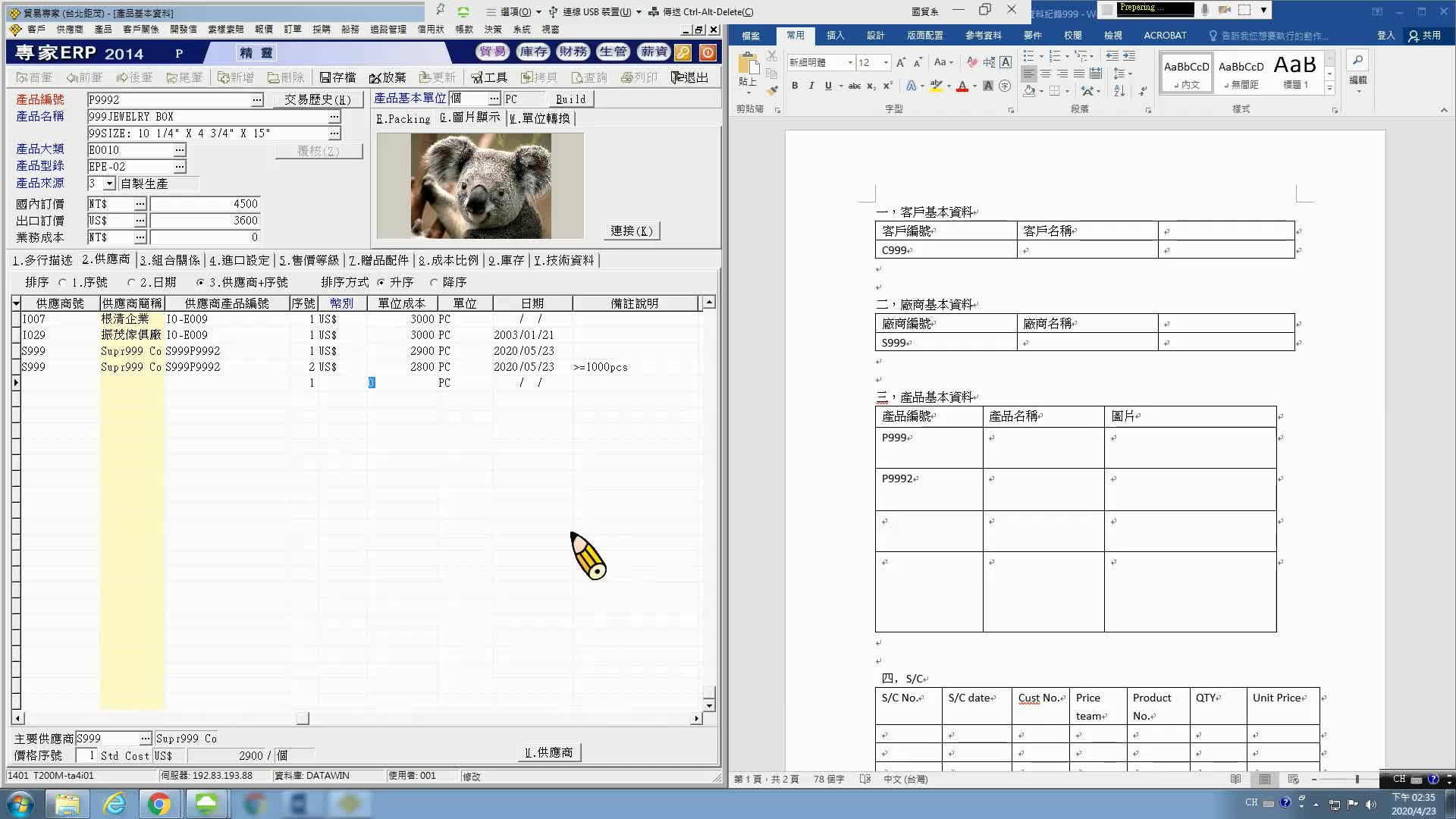Viewport: 1456px width, 819px height.
Task: Collapse the Word ribbon
Action: coord(1444,110)
